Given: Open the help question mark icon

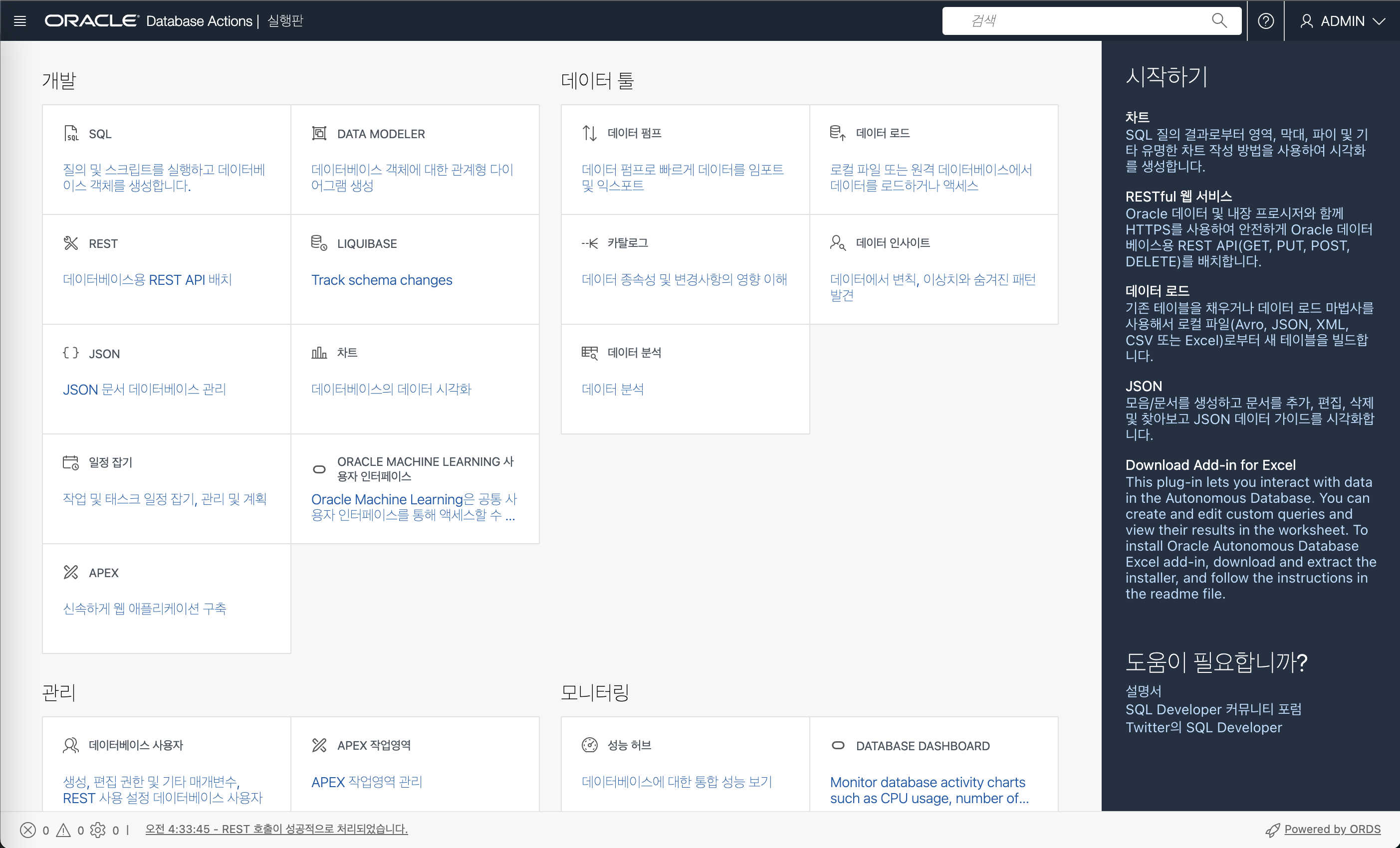Looking at the screenshot, I should pos(1266,21).
